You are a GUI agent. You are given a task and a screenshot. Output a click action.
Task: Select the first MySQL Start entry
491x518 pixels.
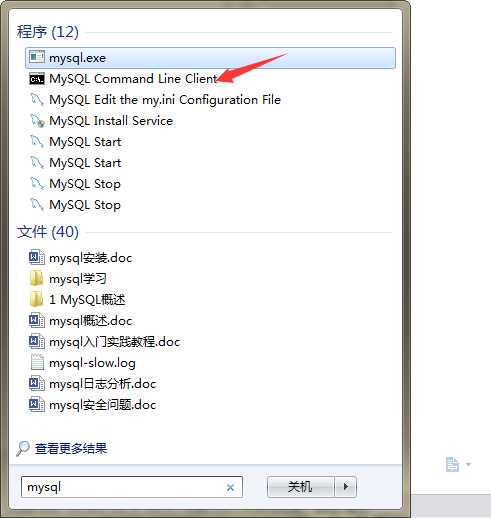pyautogui.click(x=85, y=142)
